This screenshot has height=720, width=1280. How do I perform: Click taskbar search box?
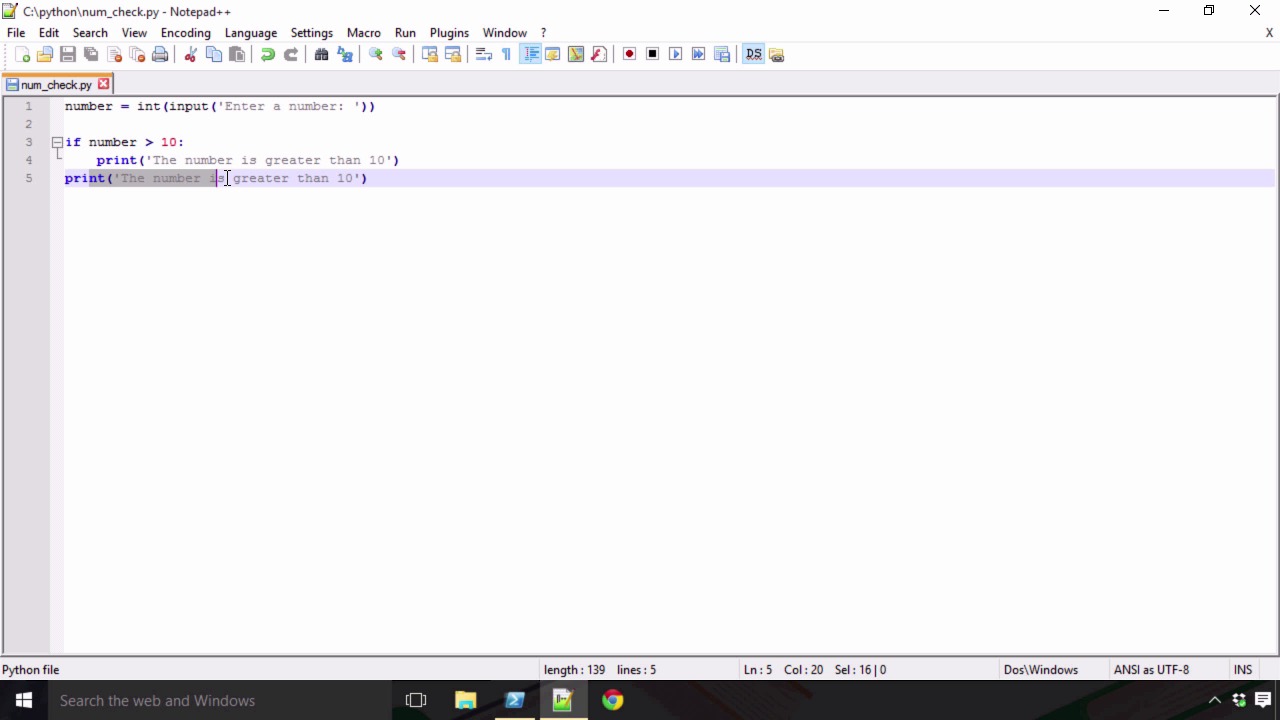click(220, 700)
